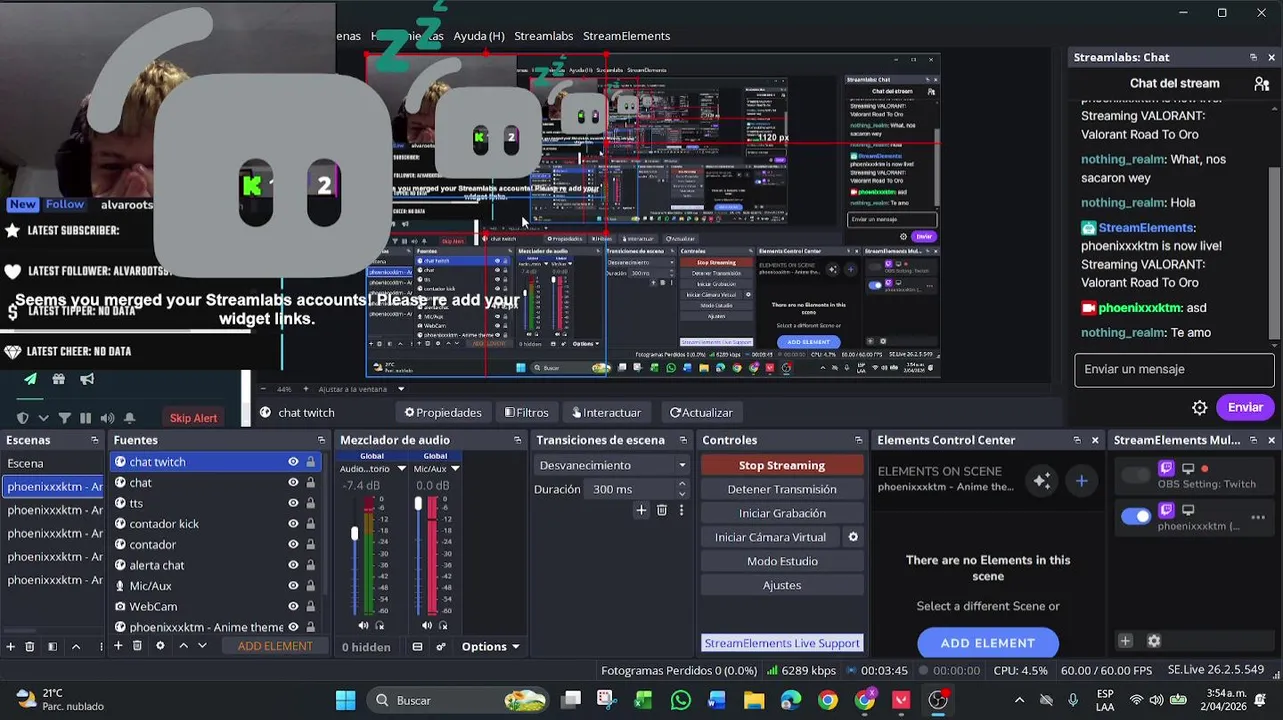Image resolution: width=1283 pixels, height=720 pixels.
Task: Open Audio escritorio channel dropdown arrow
Action: coord(401,468)
